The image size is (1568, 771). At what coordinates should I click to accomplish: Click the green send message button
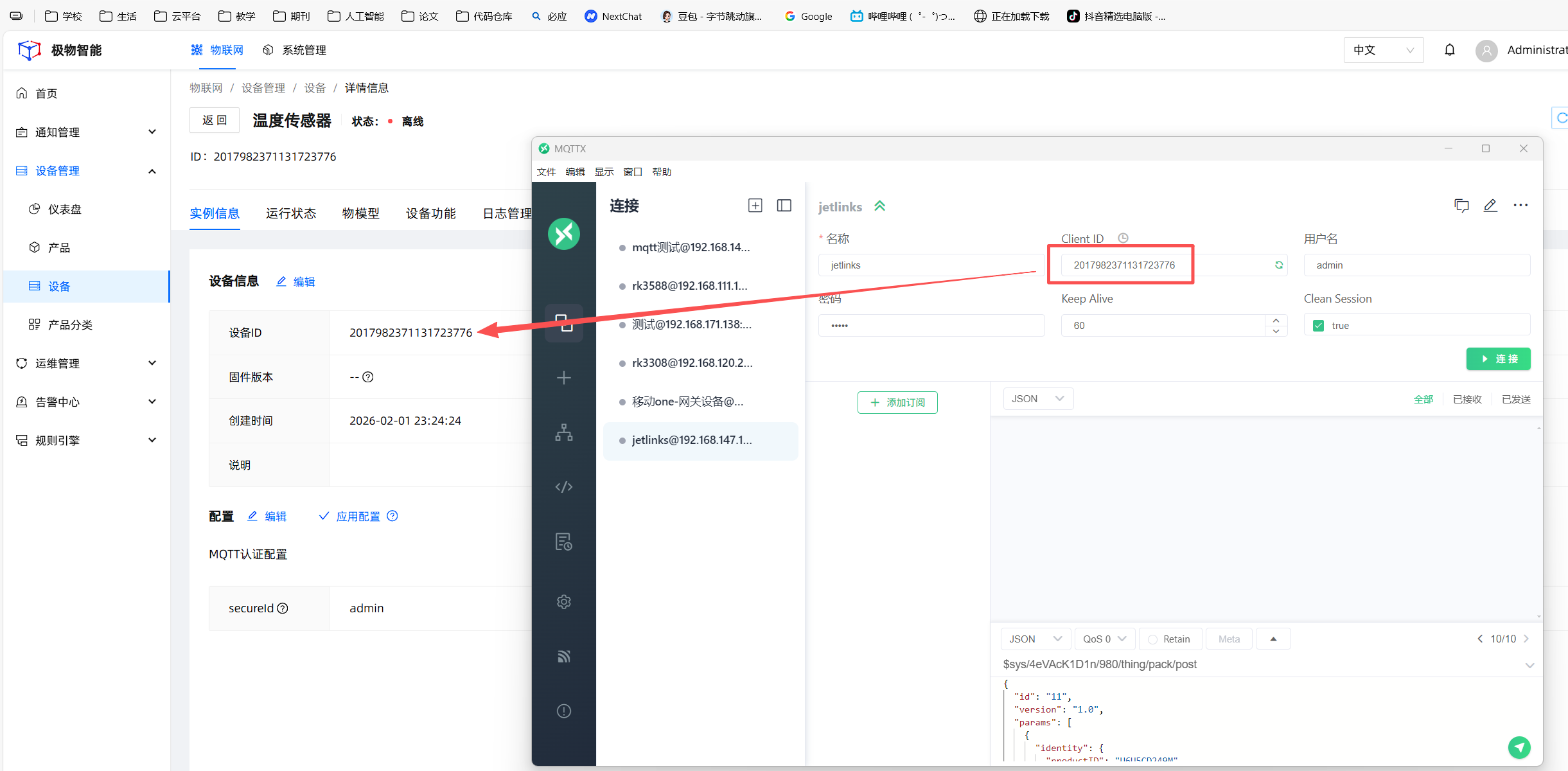coord(1519,747)
